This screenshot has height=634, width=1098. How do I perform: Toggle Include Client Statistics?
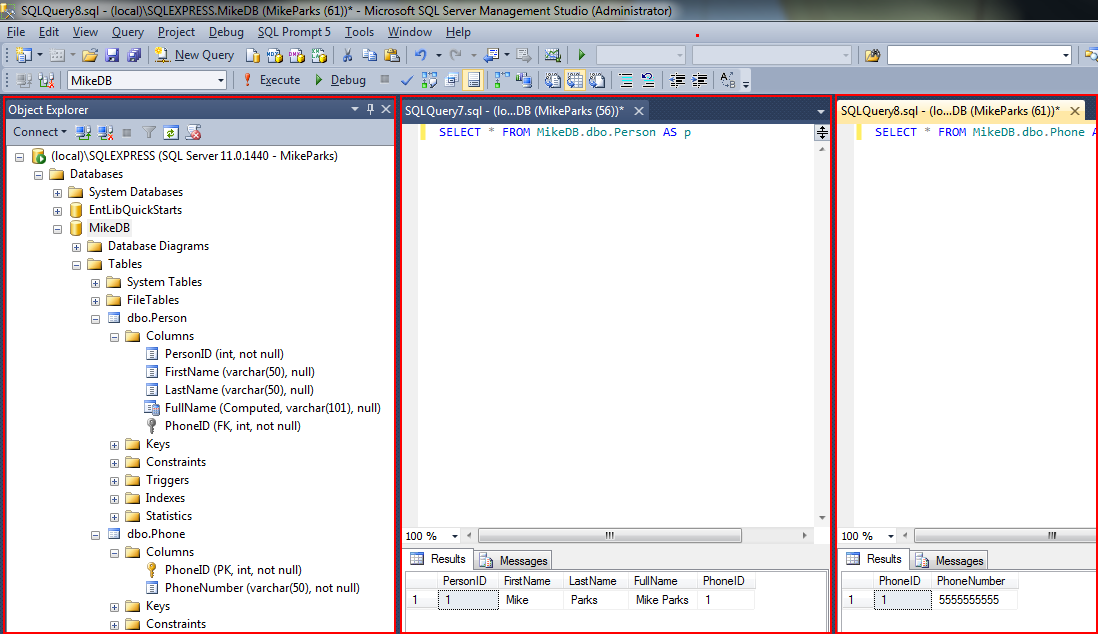click(524, 80)
